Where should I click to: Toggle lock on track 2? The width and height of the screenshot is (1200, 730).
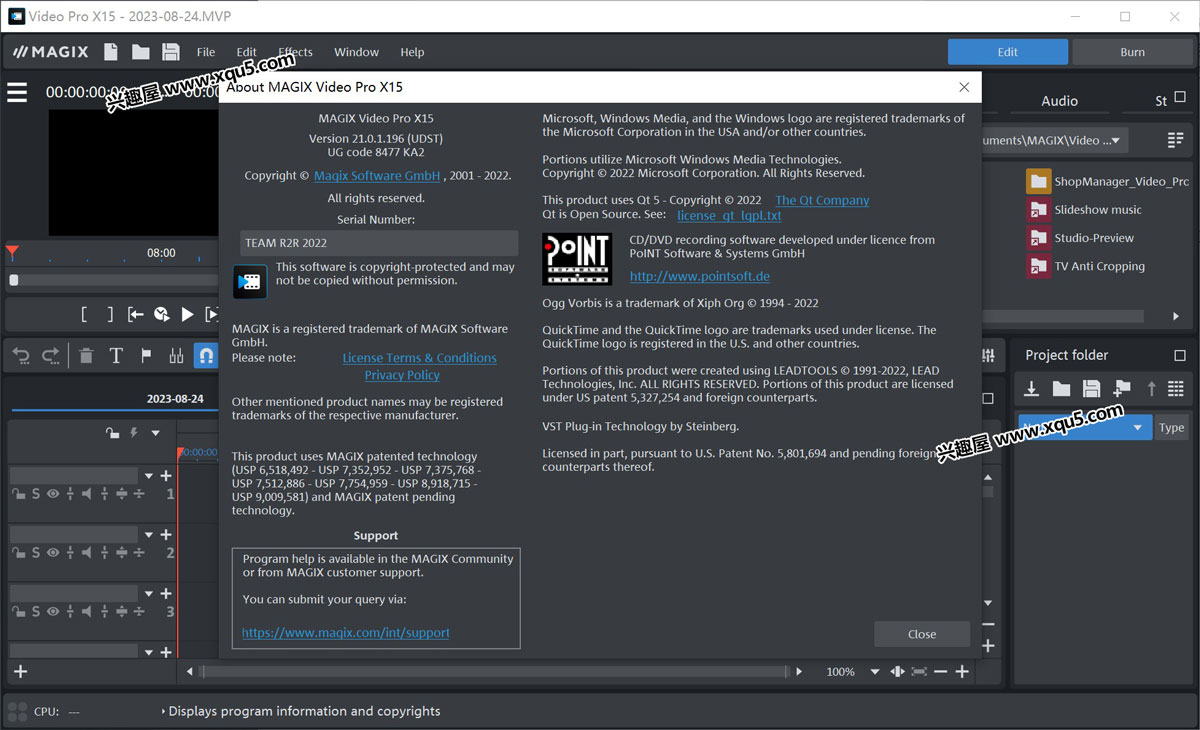[19, 553]
